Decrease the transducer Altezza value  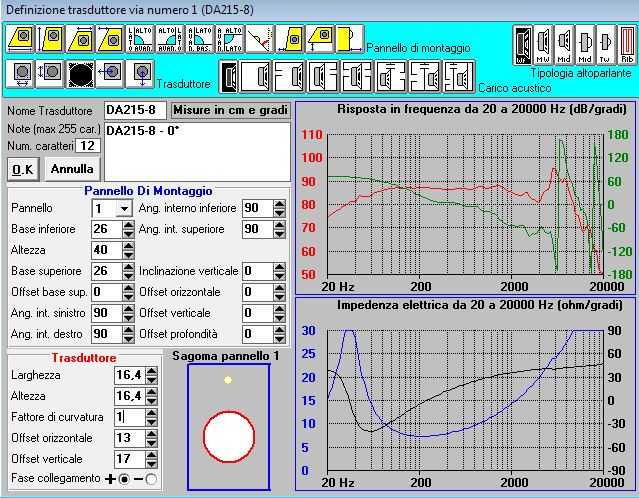click(x=152, y=401)
